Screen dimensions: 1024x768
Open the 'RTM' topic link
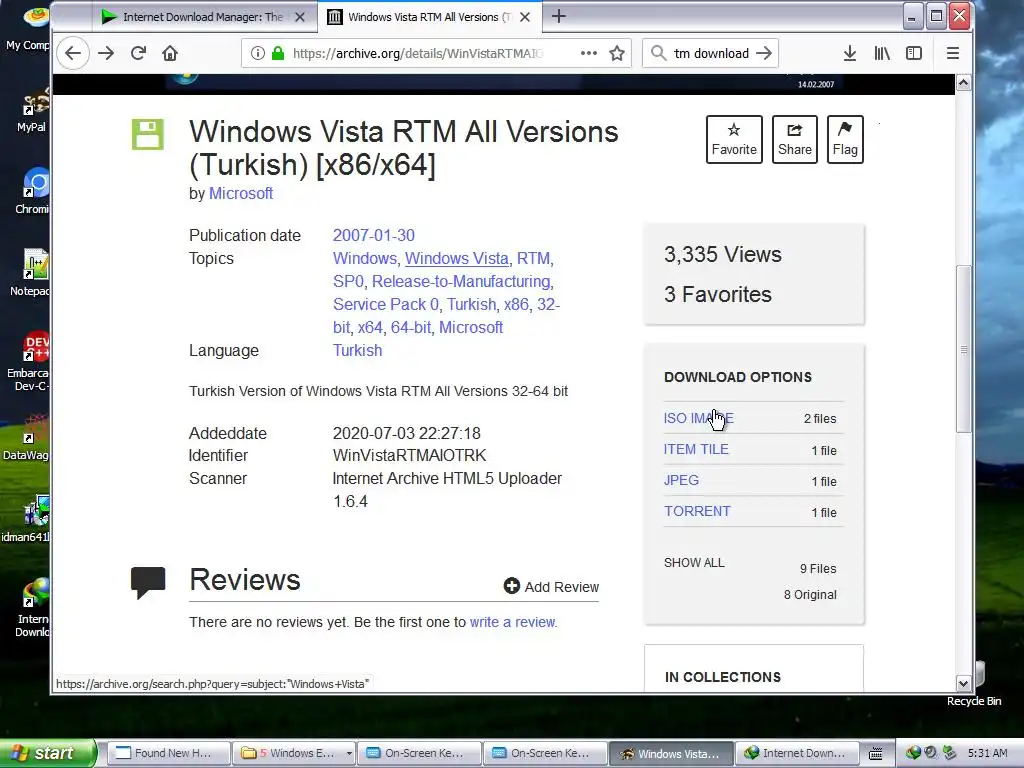(533, 259)
